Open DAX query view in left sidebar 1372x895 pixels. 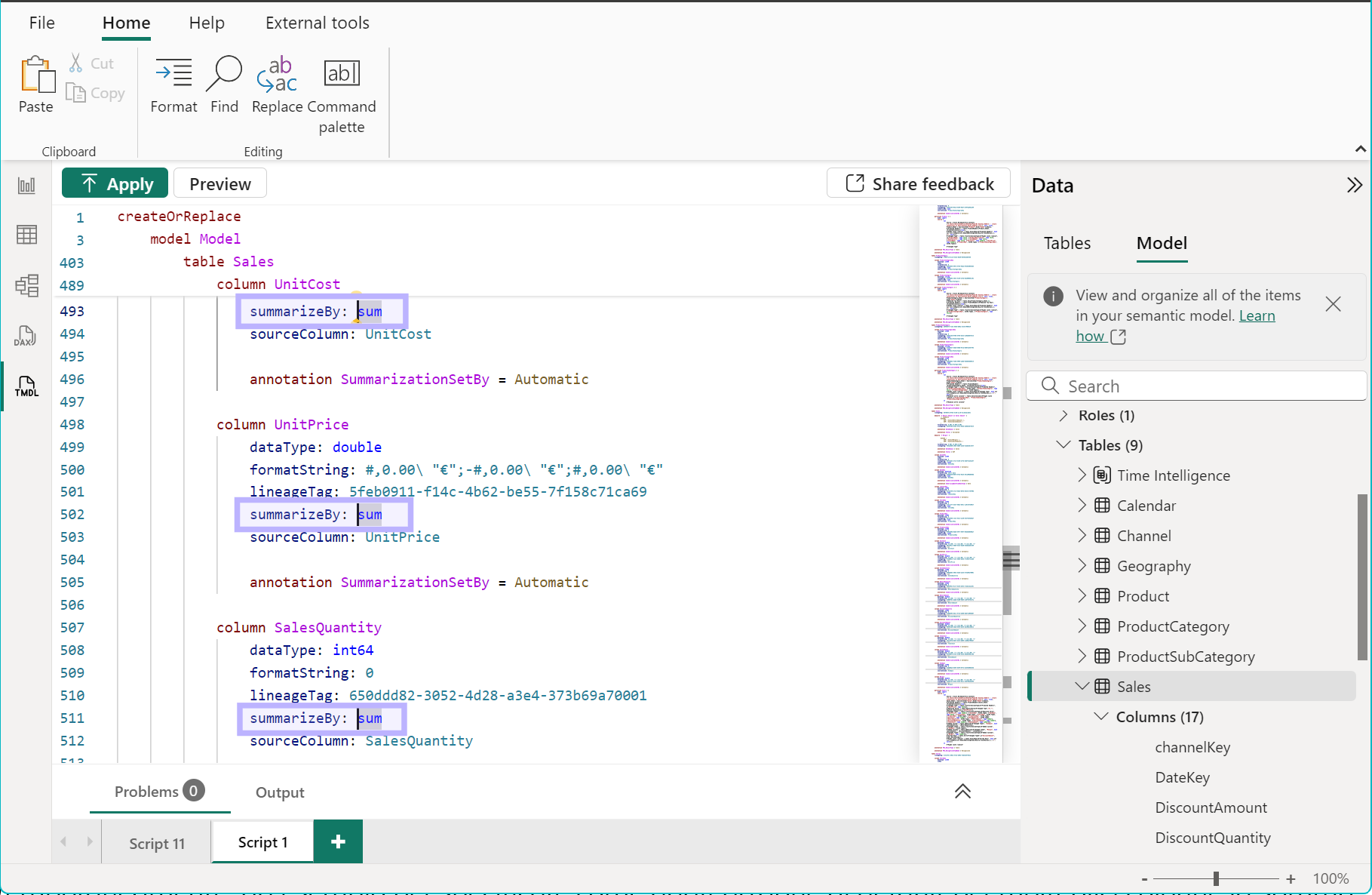(x=26, y=336)
